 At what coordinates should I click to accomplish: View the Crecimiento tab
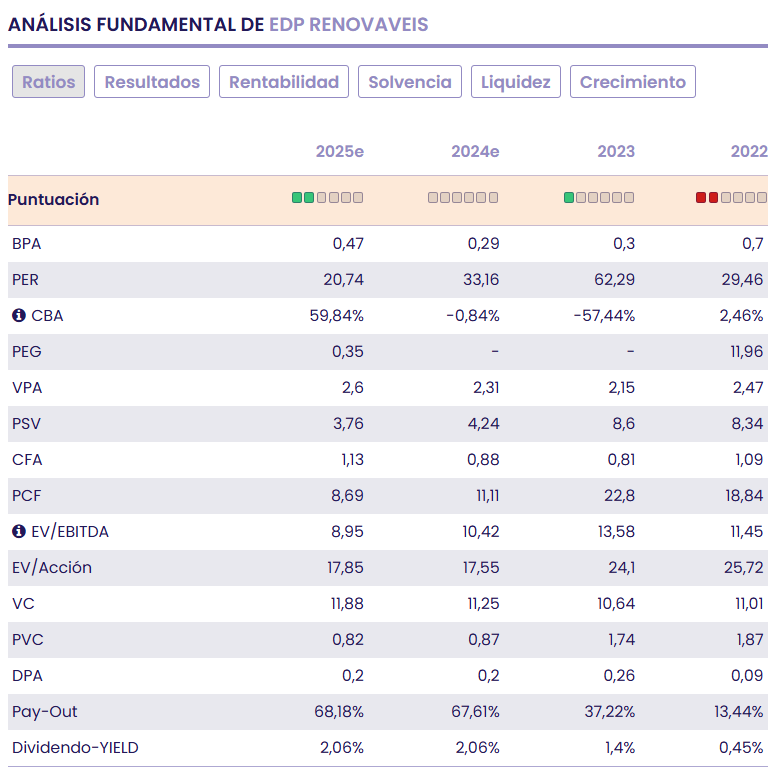(x=633, y=82)
